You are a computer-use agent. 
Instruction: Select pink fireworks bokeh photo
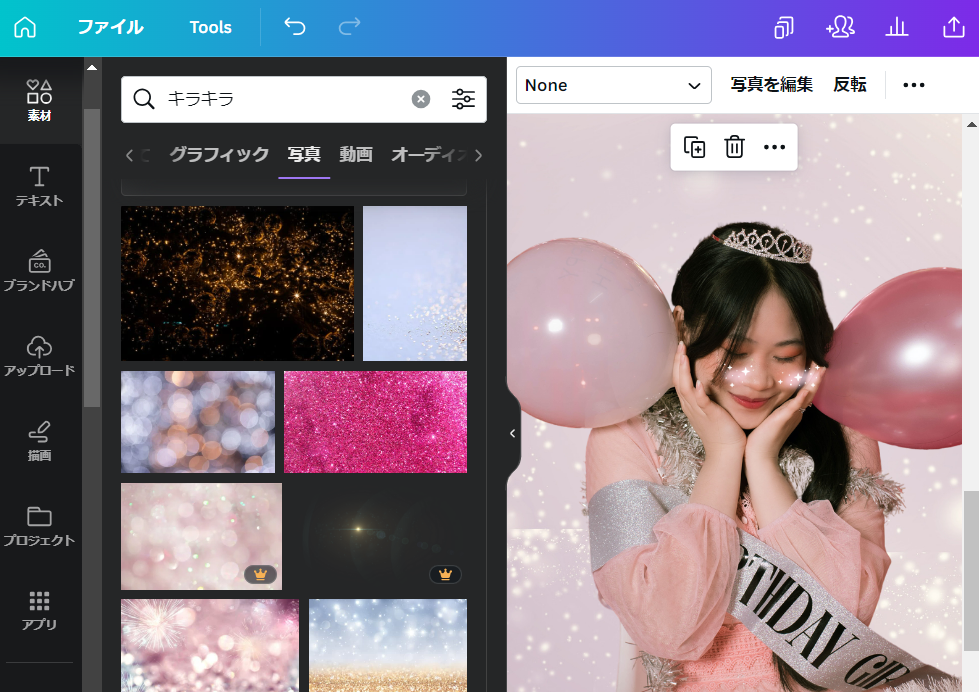[210, 645]
